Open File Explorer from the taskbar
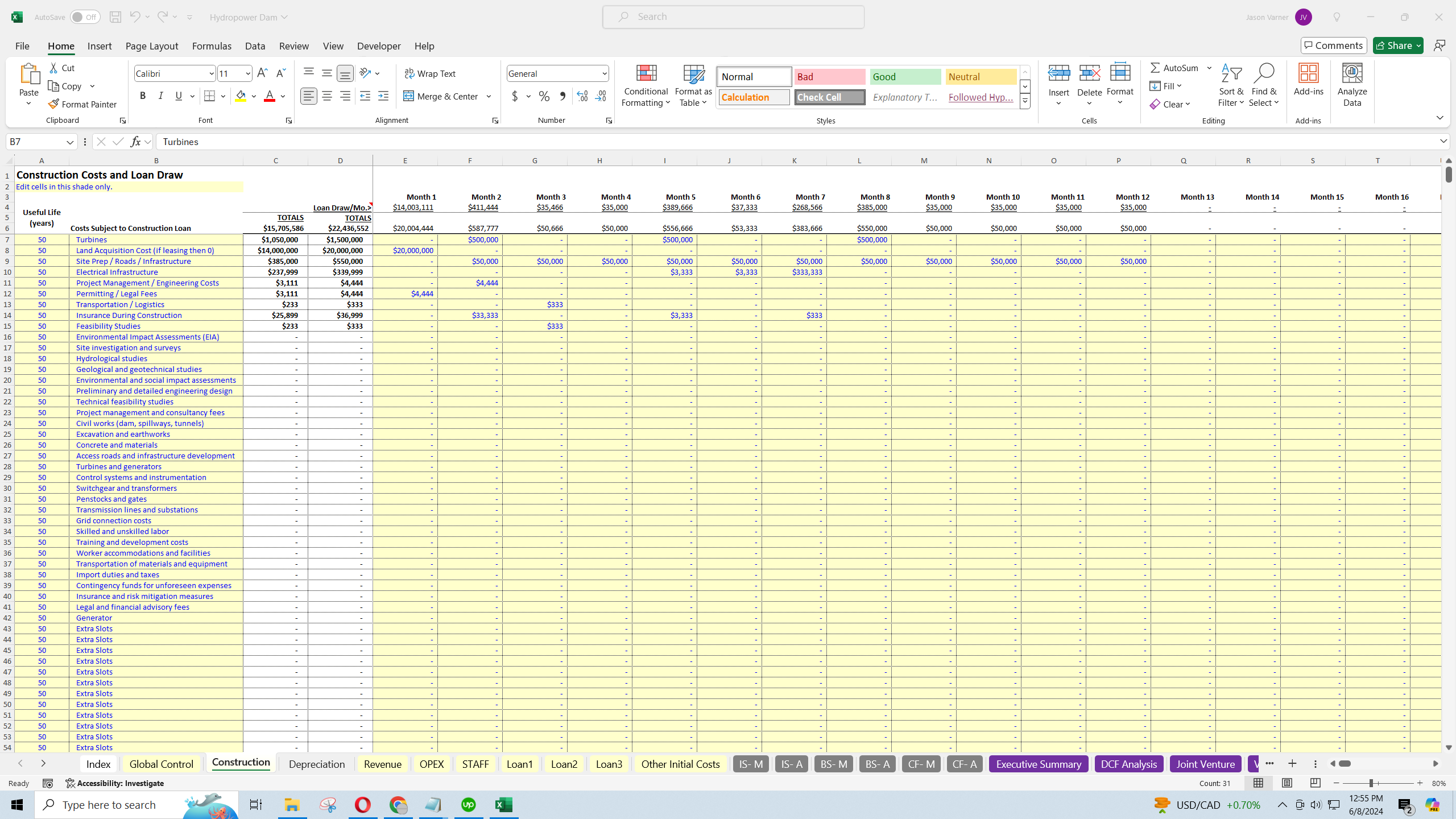1456x819 pixels. pos(292,805)
